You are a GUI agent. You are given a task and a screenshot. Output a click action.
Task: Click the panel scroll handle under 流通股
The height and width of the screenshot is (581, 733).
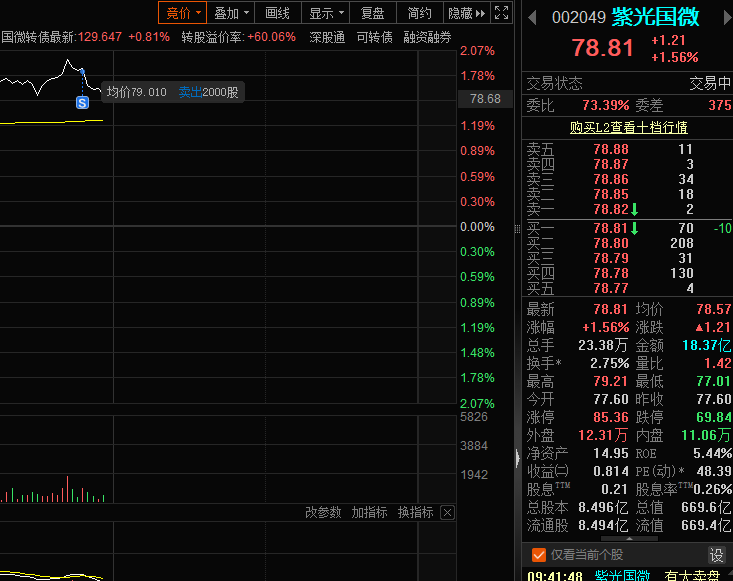tap(629, 538)
